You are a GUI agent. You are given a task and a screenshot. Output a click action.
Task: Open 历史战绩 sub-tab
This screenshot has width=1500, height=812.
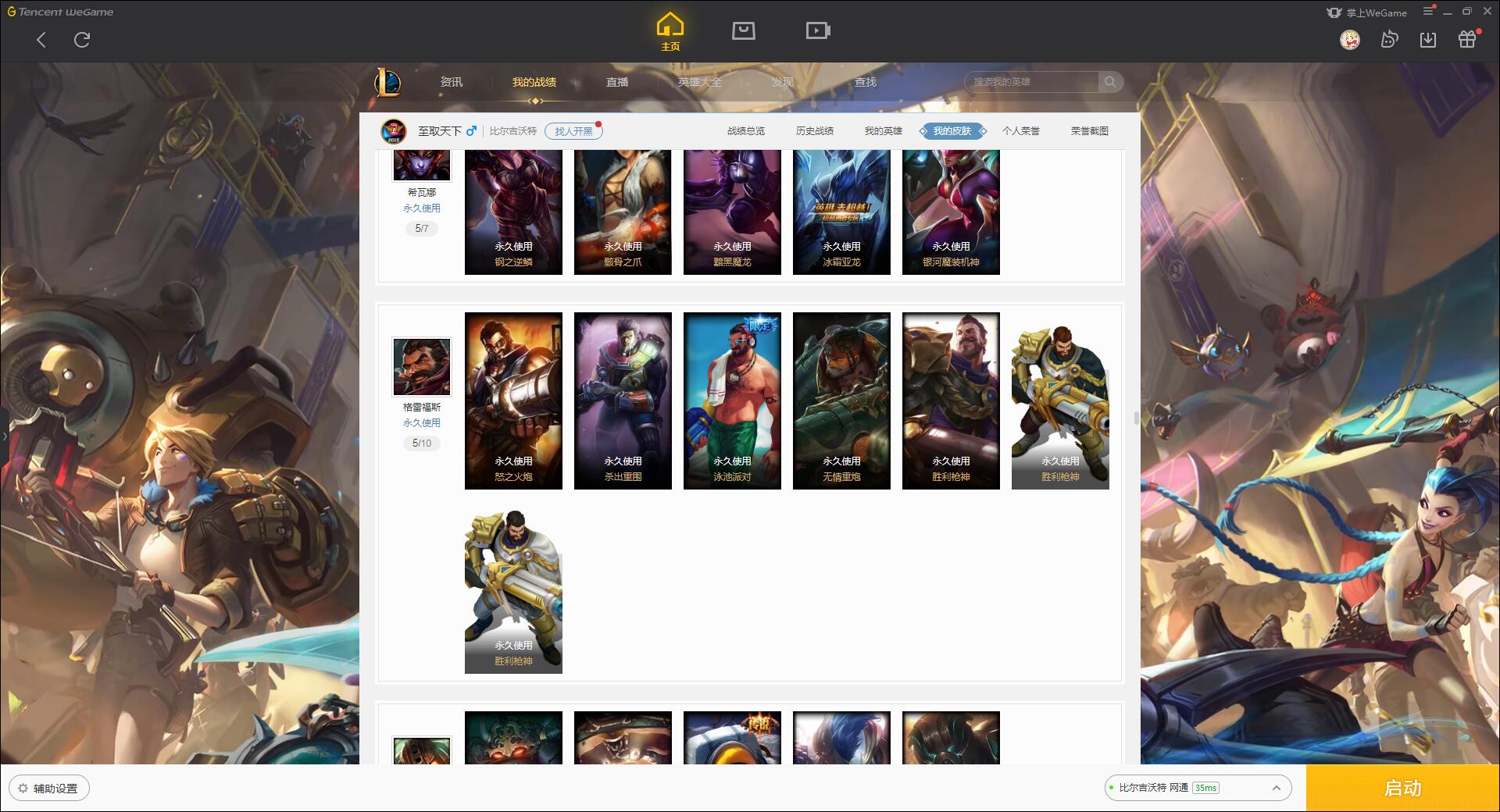click(815, 131)
